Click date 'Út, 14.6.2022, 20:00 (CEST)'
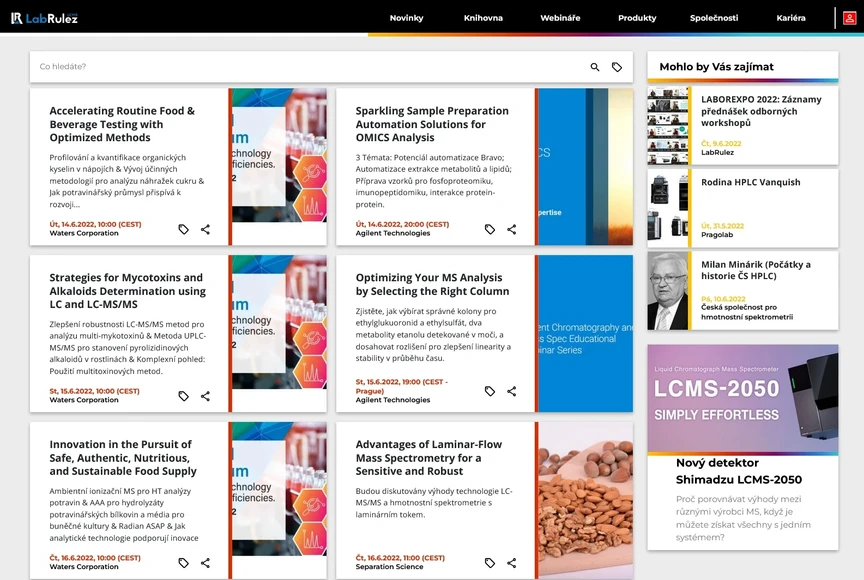864x580 pixels. click(x=402, y=224)
